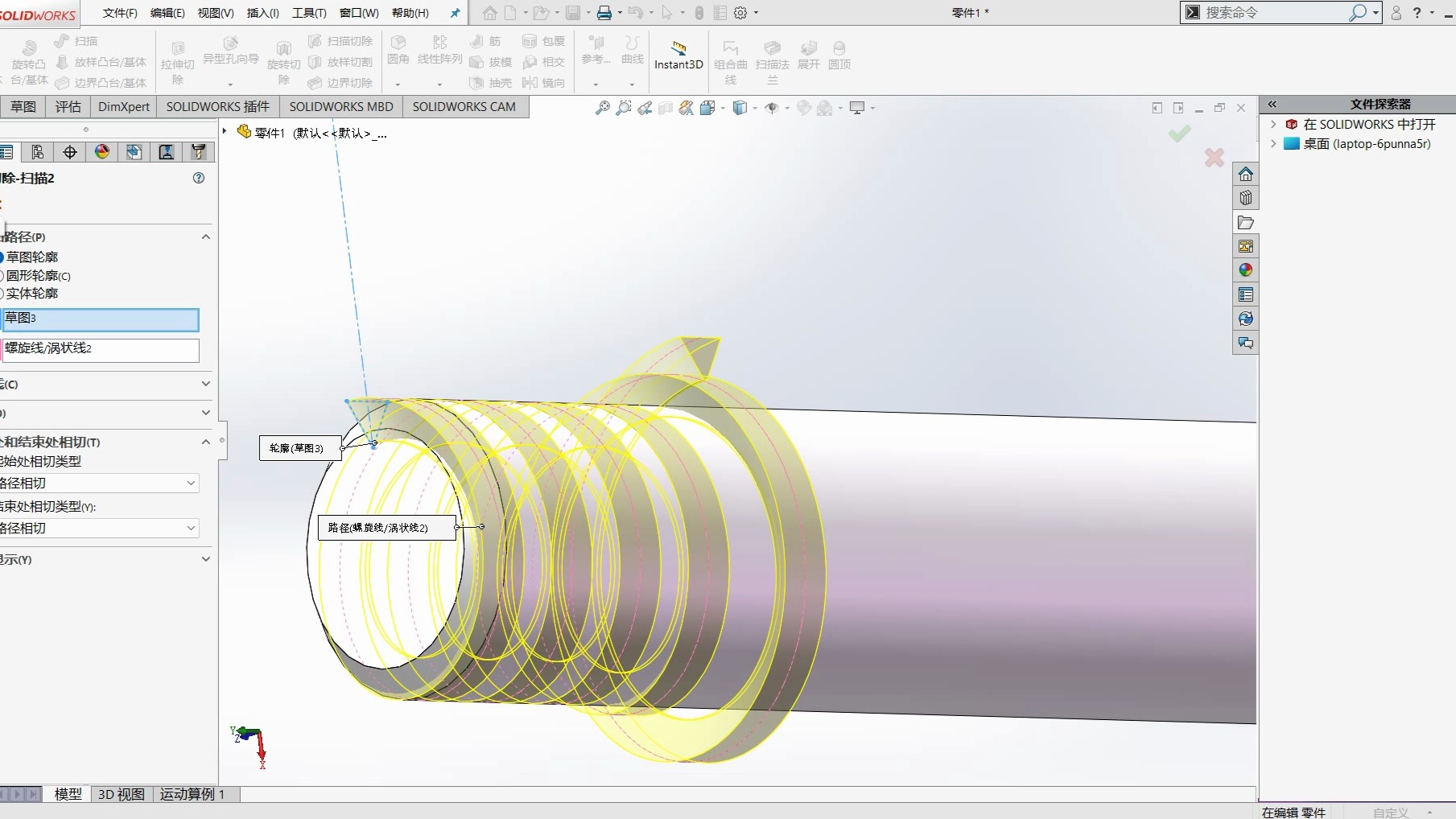Switch to the SOLIDWORKS CAM tab
This screenshot has width=1456, height=819.
[464, 106]
